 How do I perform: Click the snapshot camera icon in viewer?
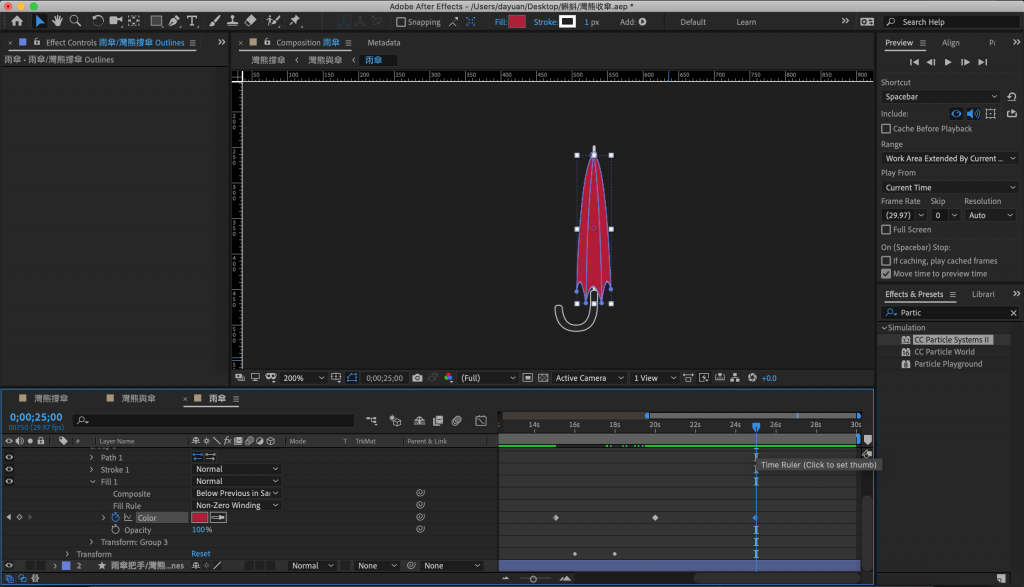[417, 378]
